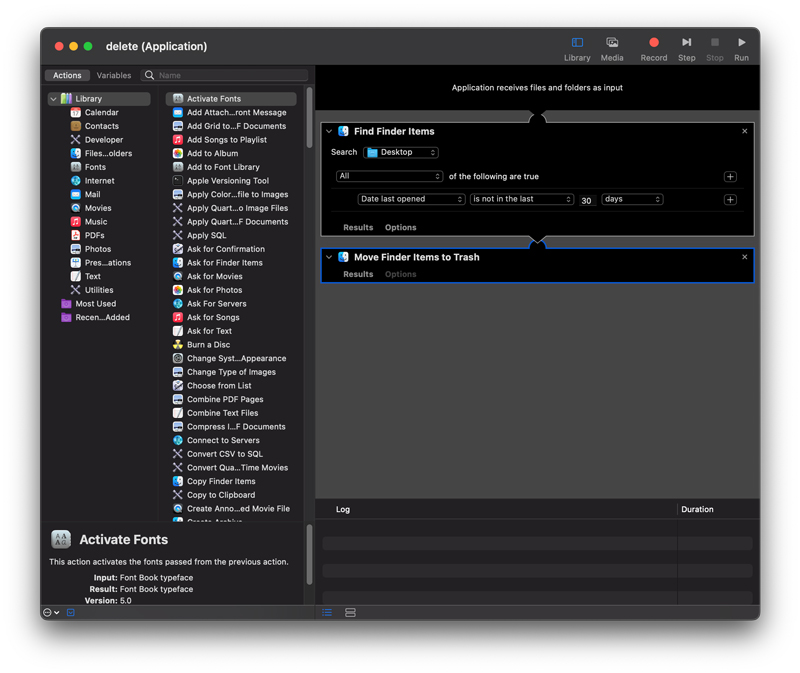Show Options for Find Finder Items
Screen dimensions: 800x673
coord(401,228)
